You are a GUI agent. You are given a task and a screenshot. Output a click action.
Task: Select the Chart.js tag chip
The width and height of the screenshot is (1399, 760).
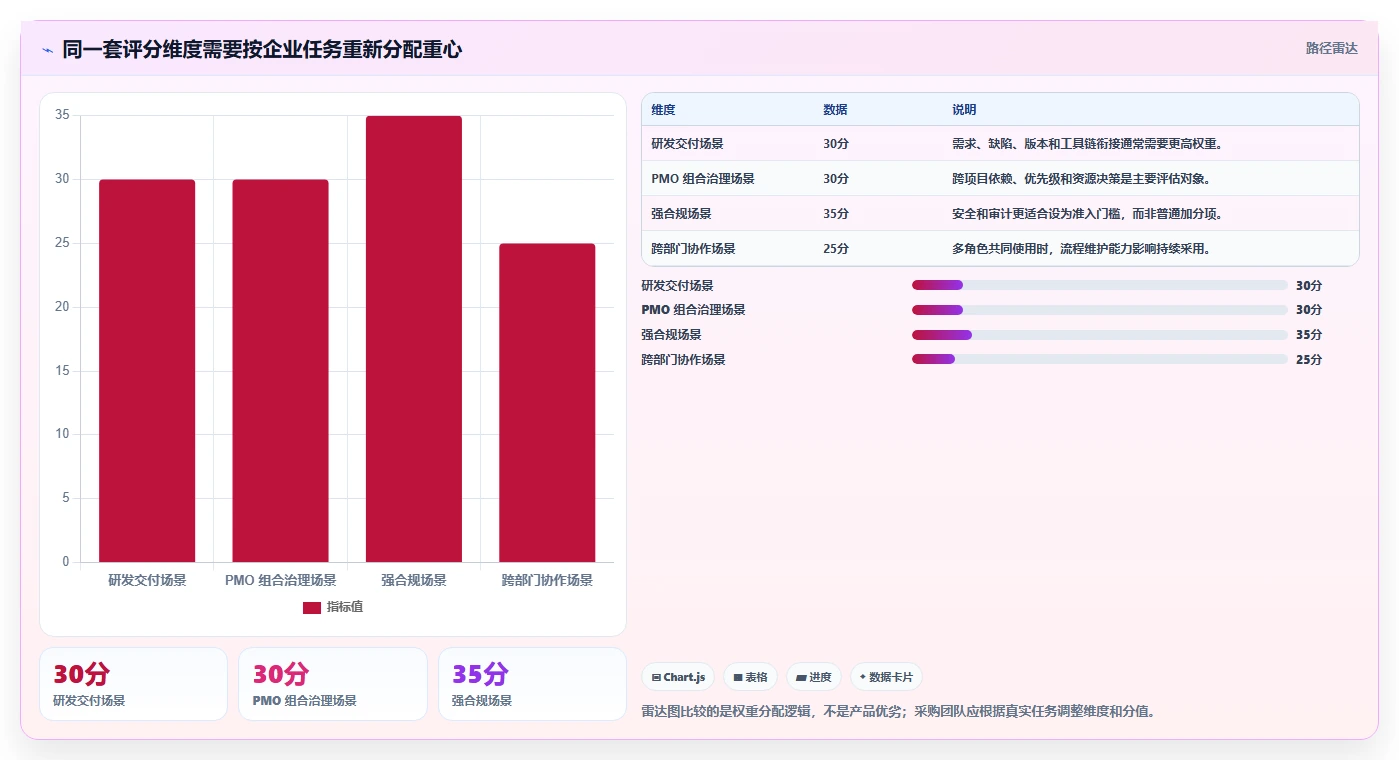coord(678,677)
